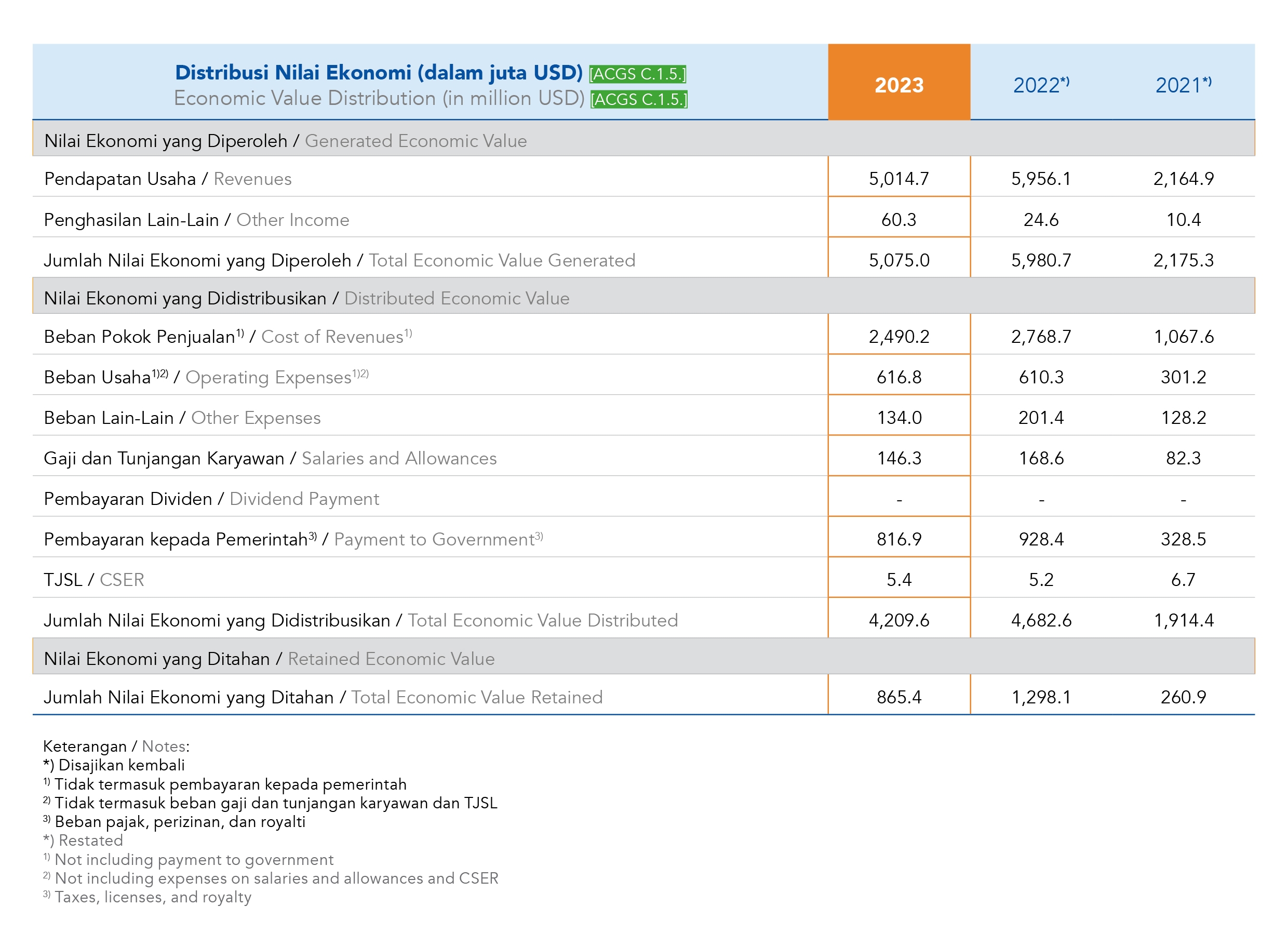Select the total distributed value 4,209.6

pos(899,620)
